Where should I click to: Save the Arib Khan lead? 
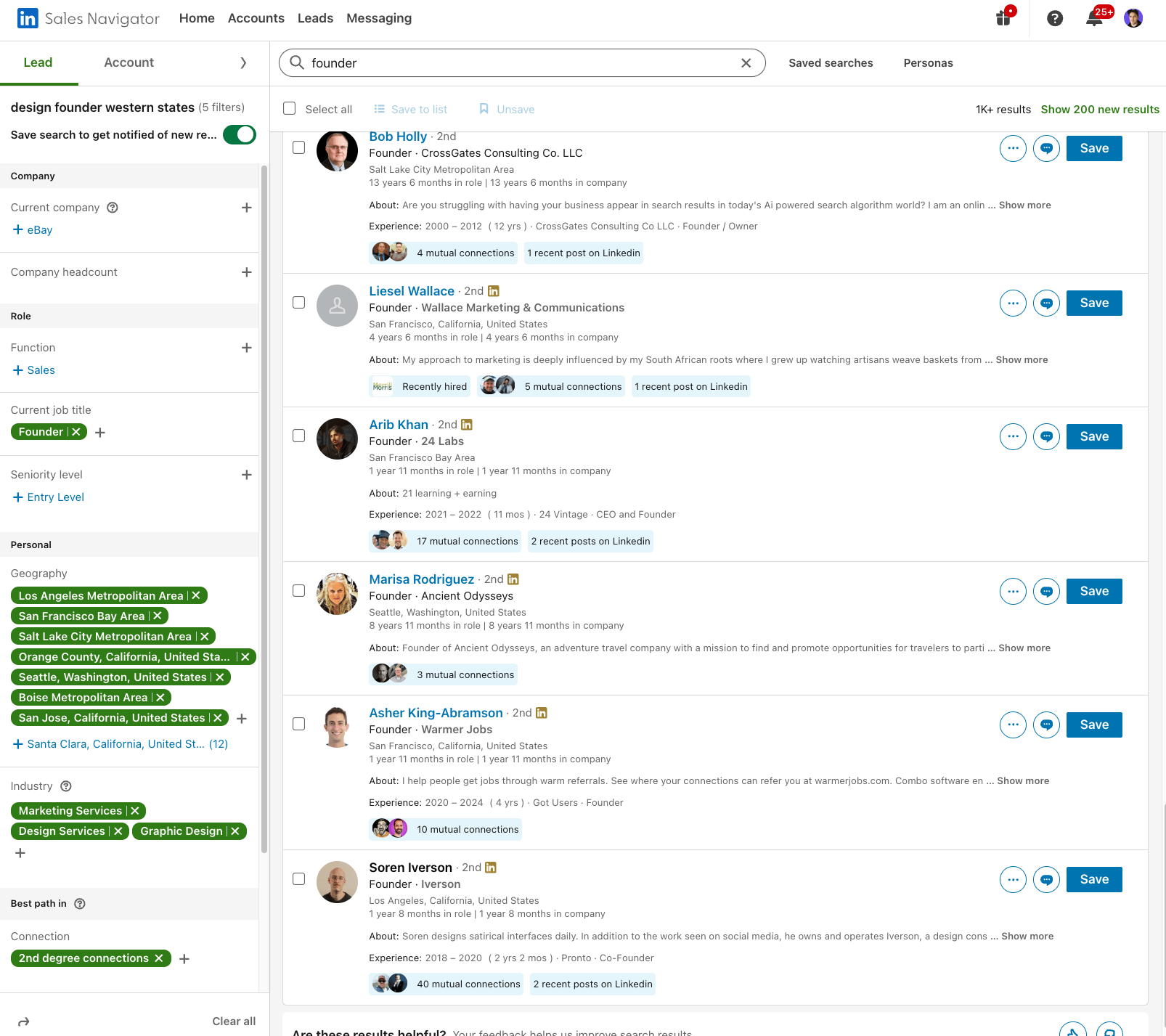pyautogui.click(x=1094, y=436)
